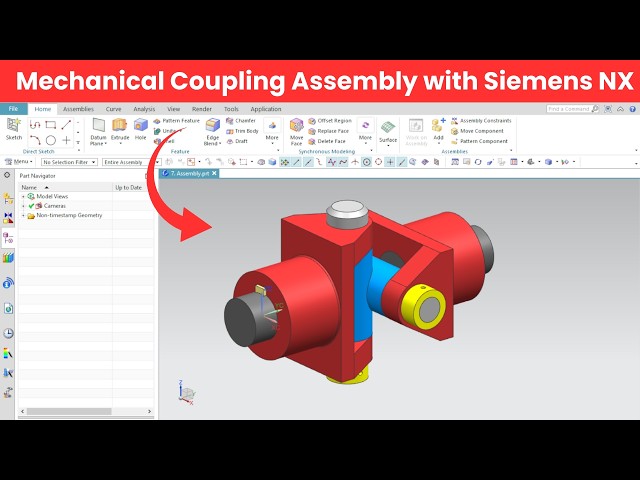Open the Constraint Navigator sidebar tab
This screenshot has height=480, width=640.
(8, 218)
